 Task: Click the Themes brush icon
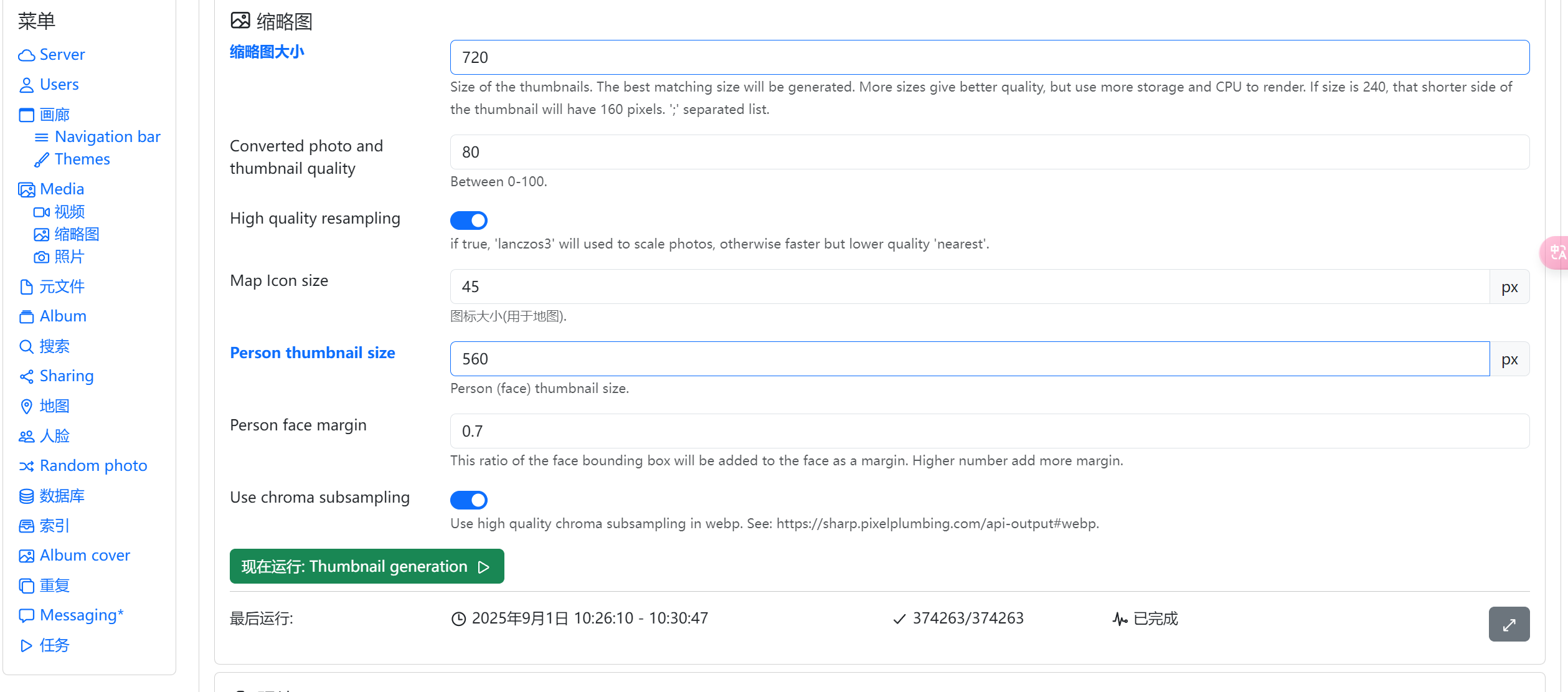41,160
